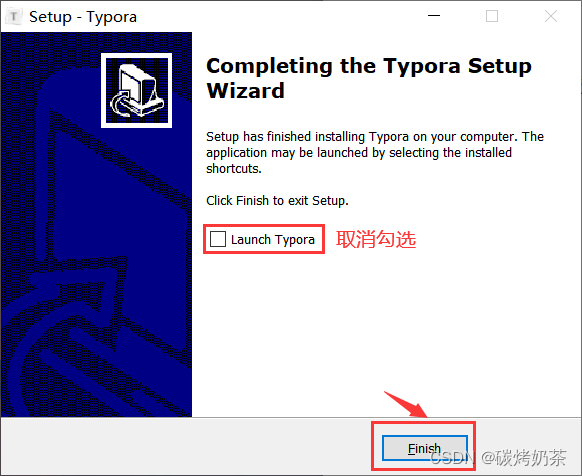Click the 'Setup has finished installing' paragraph
Image resolution: width=582 pixels, height=476 pixels.
375,153
